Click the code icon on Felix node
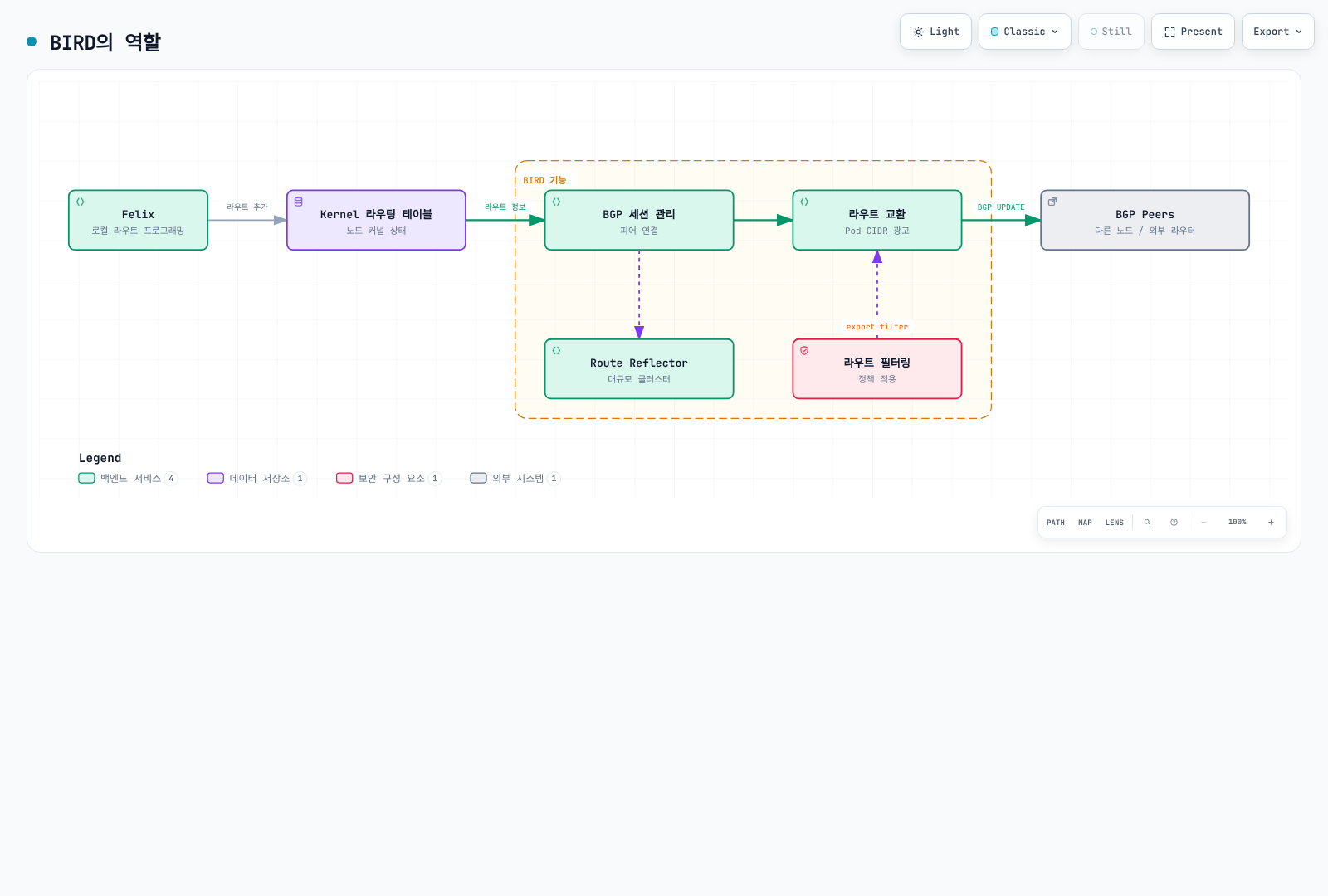This screenshot has width=1328, height=896. [81, 202]
